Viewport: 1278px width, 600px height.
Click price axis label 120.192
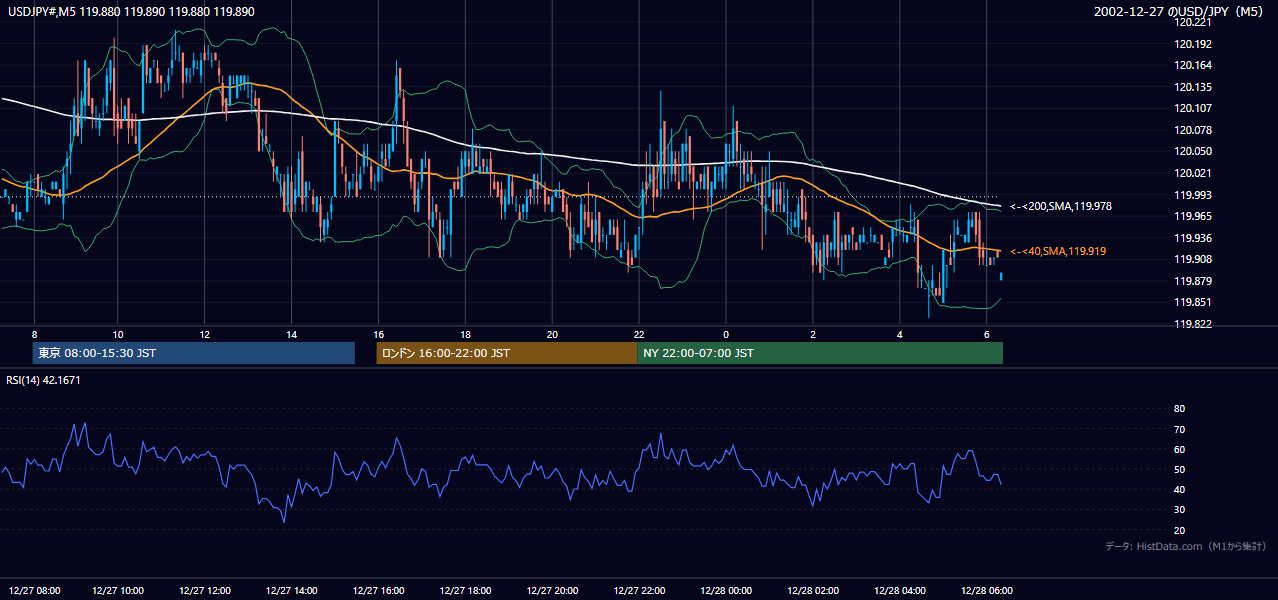click(1192, 44)
